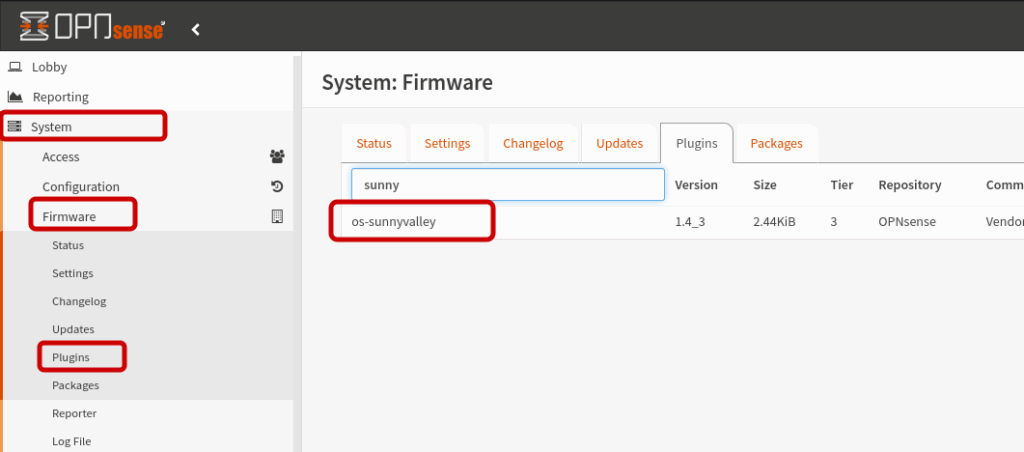The image size is (1024, 452).
Task: Open Plugins in the sidebar
Action: (x=71, y=357)
